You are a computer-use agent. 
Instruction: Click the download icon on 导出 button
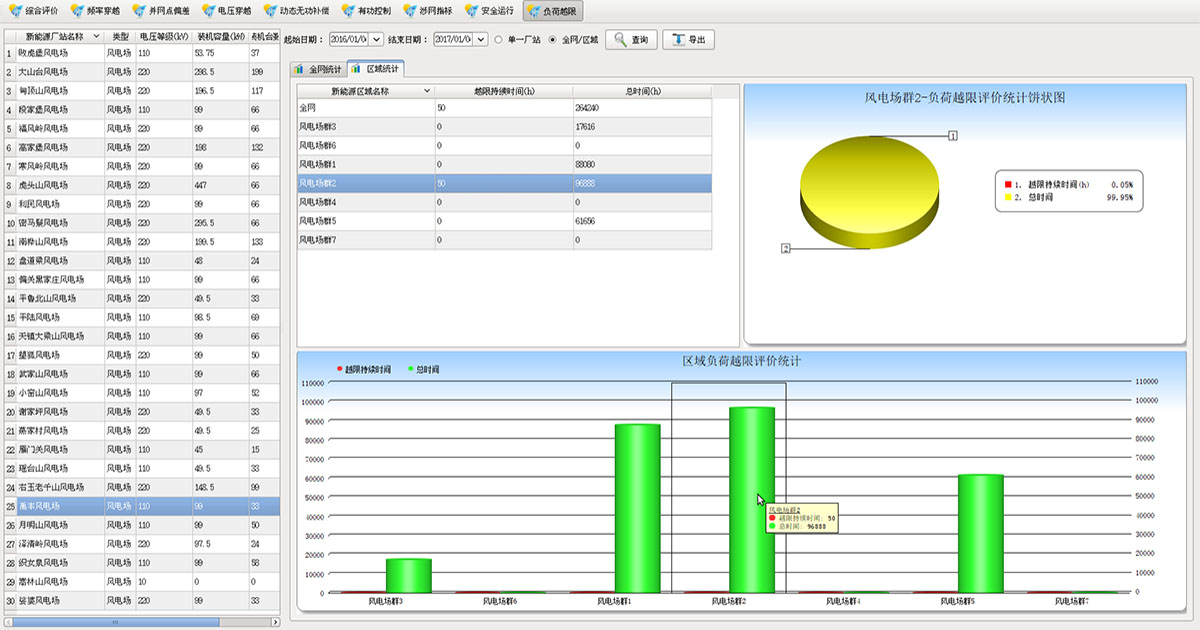coord(679,40)
